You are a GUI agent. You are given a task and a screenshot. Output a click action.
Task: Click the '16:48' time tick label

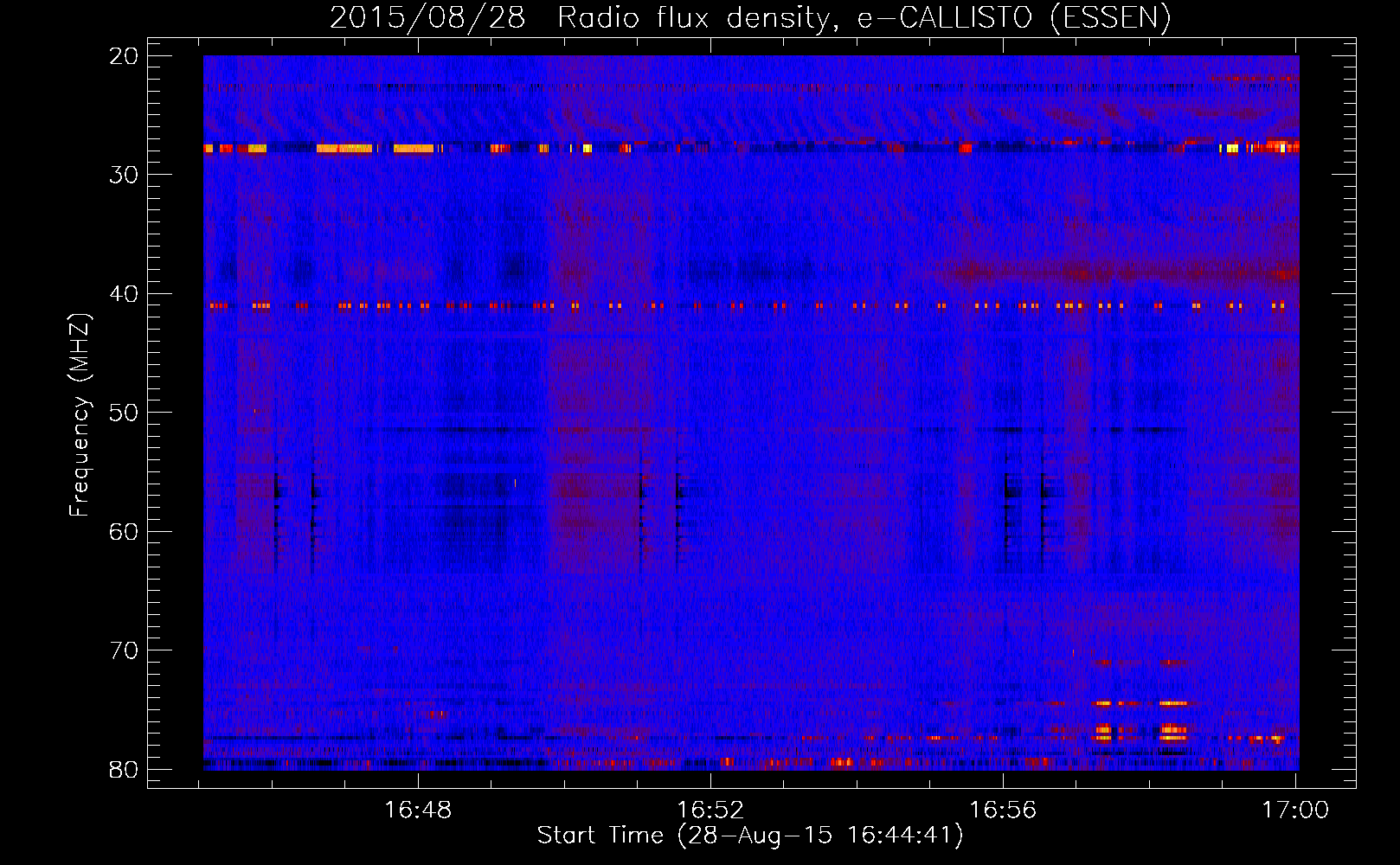coord(418,811)
